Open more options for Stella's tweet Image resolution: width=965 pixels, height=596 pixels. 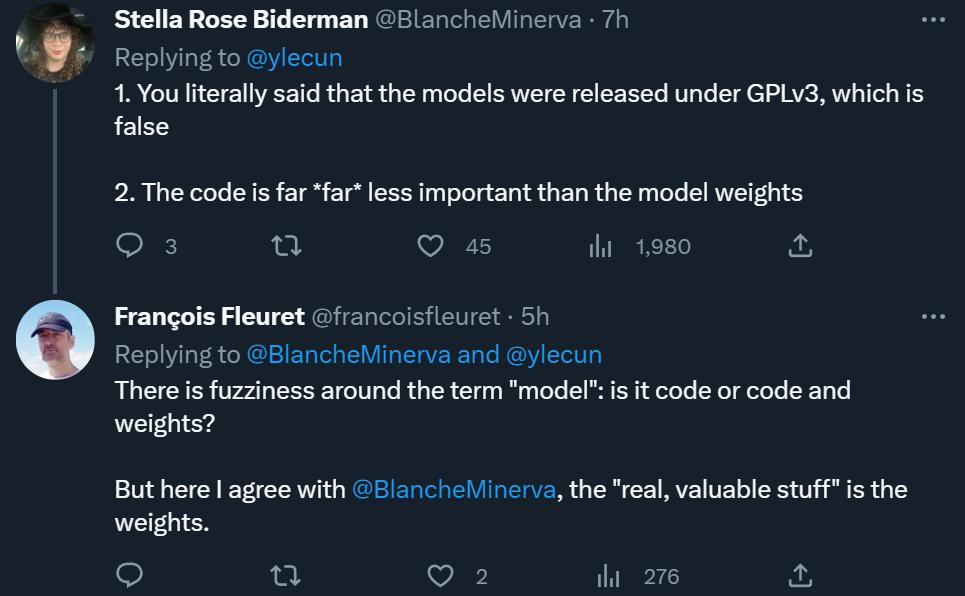click(933, 20)
